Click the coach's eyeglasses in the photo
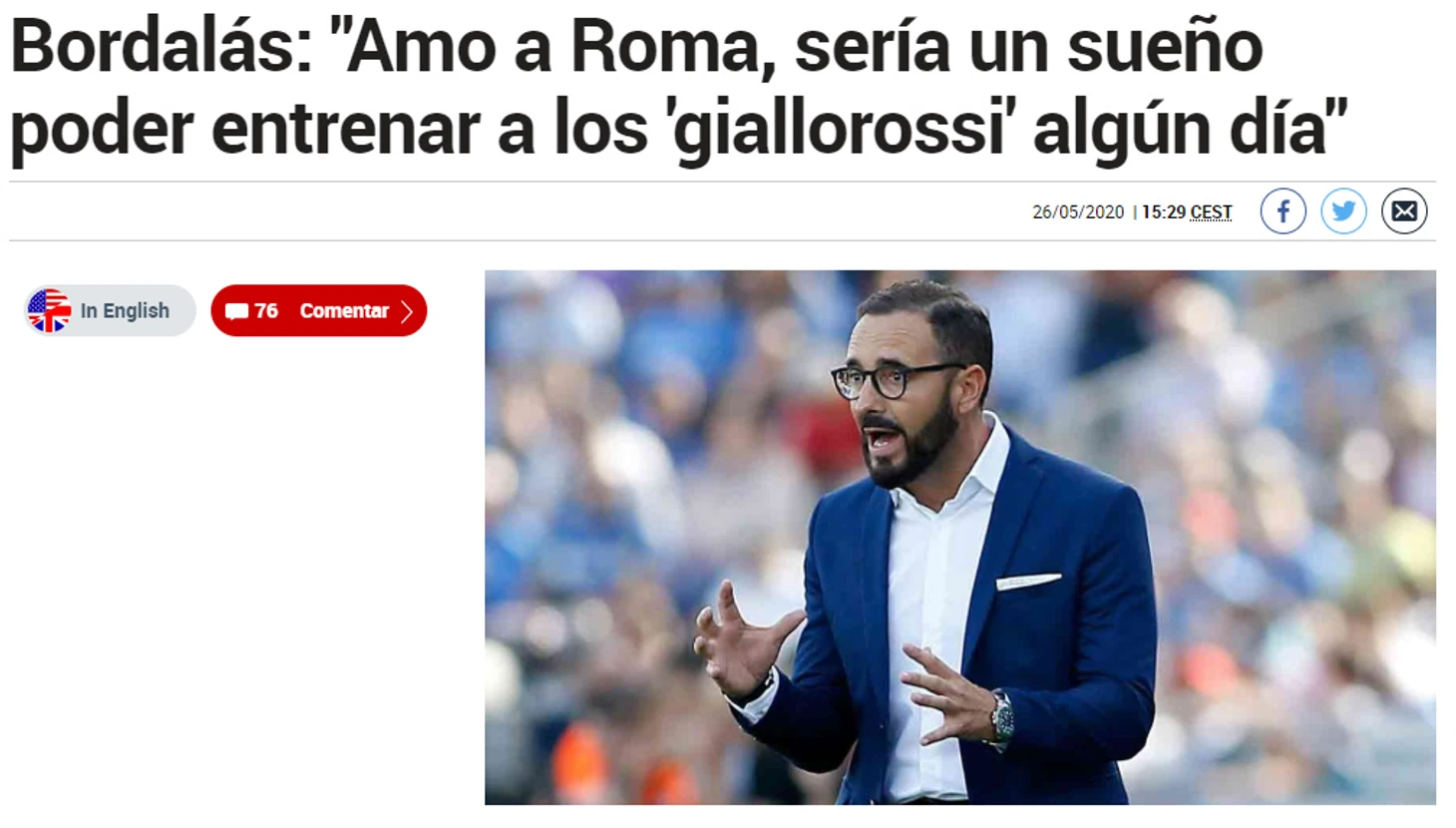The height and width of the screenshot is (828, 1456). pyautogui.click(x=890, y=380)
